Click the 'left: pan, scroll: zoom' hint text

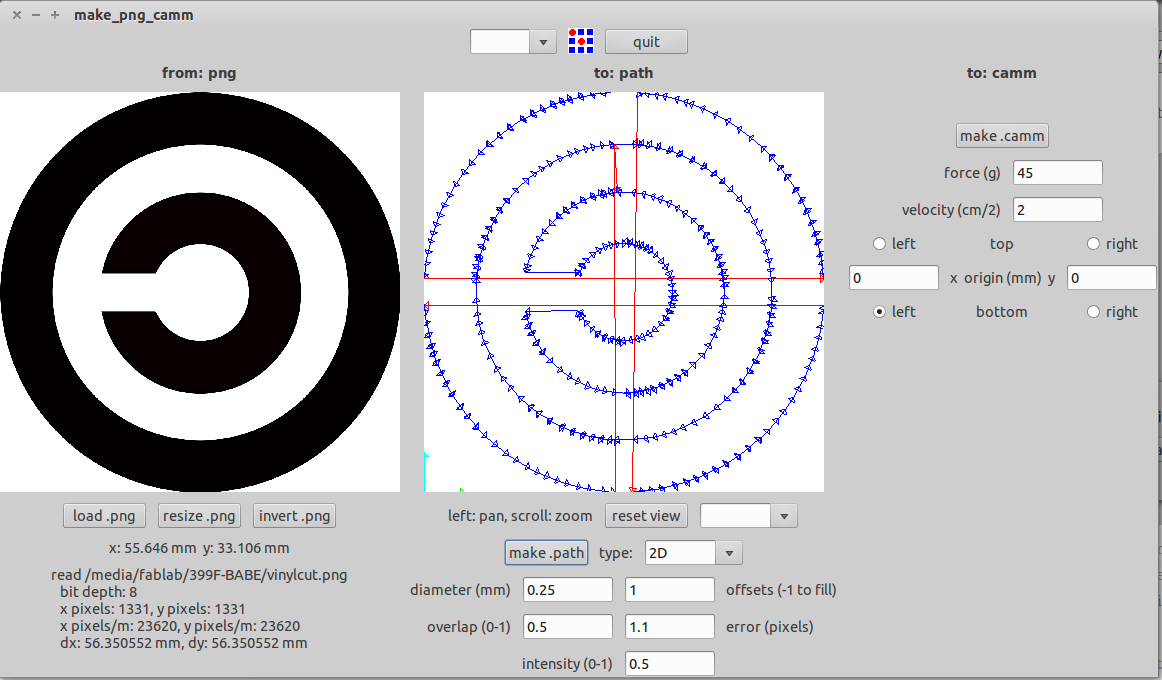point(520,516)
